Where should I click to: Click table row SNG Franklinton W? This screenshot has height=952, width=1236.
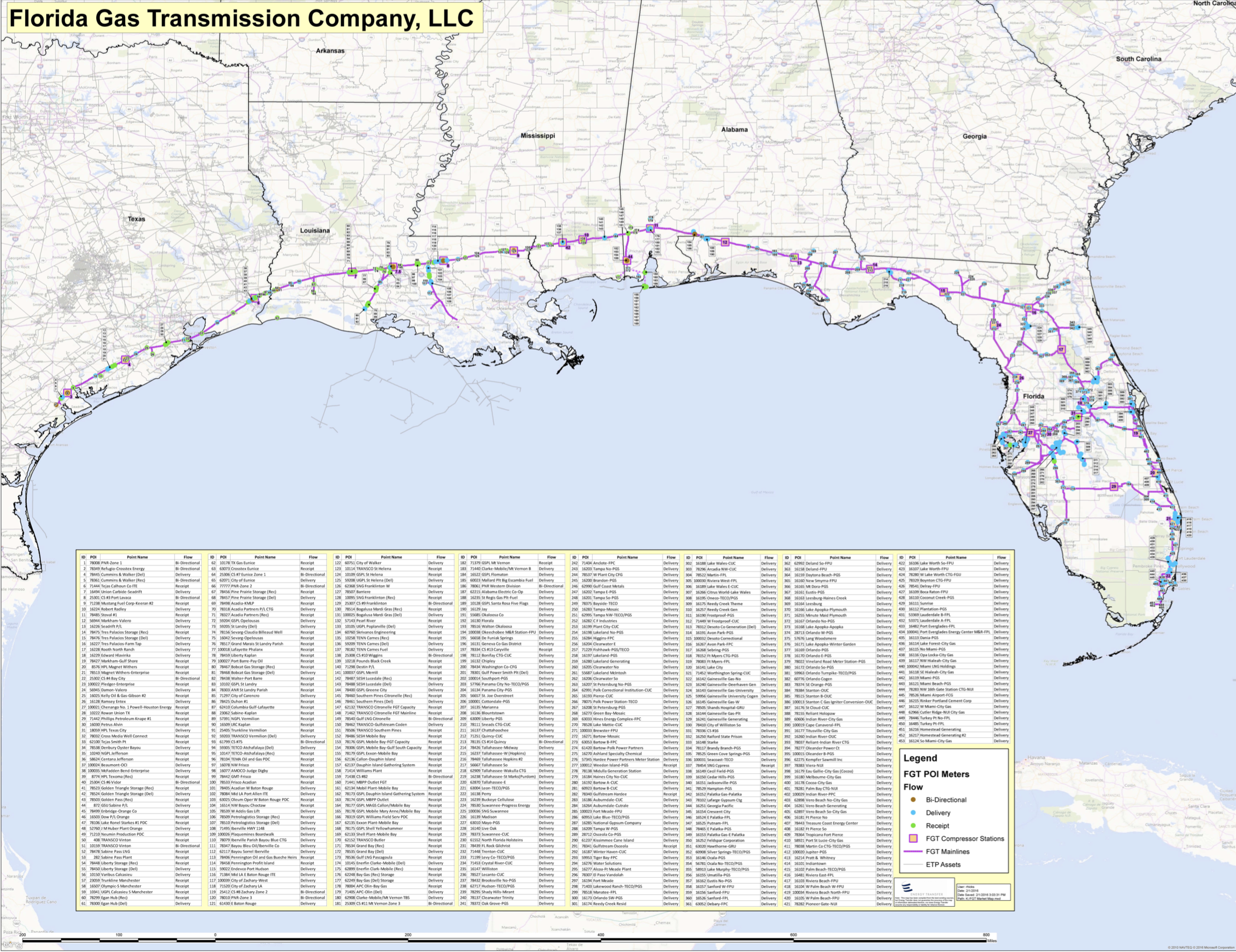[x=394, y=586]
